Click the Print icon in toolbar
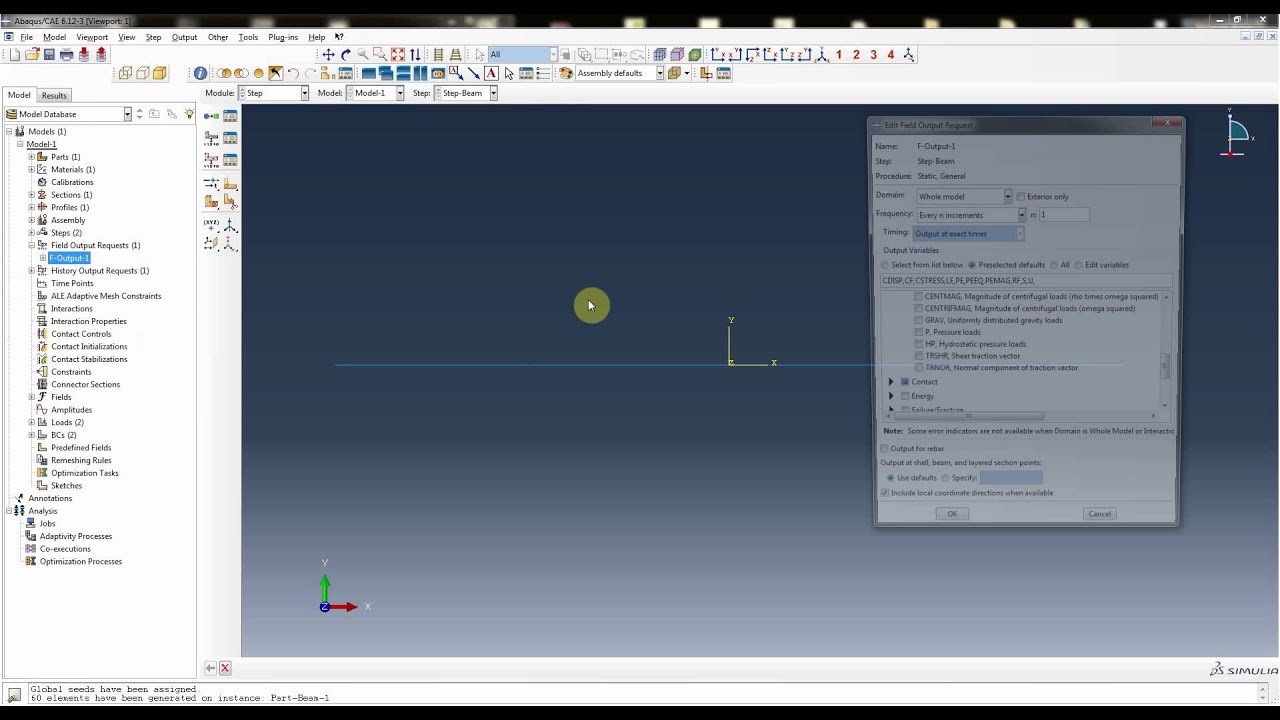 tap(66, 55)
